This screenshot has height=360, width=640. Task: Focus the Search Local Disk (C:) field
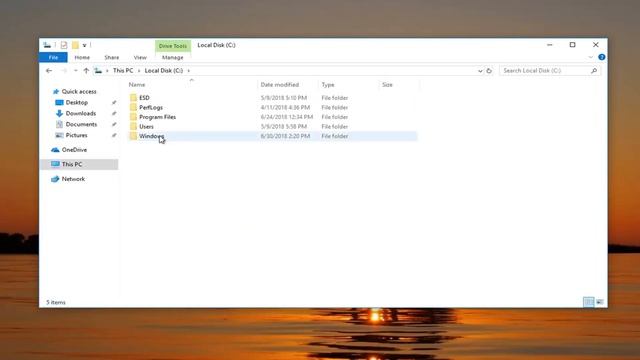549,71
